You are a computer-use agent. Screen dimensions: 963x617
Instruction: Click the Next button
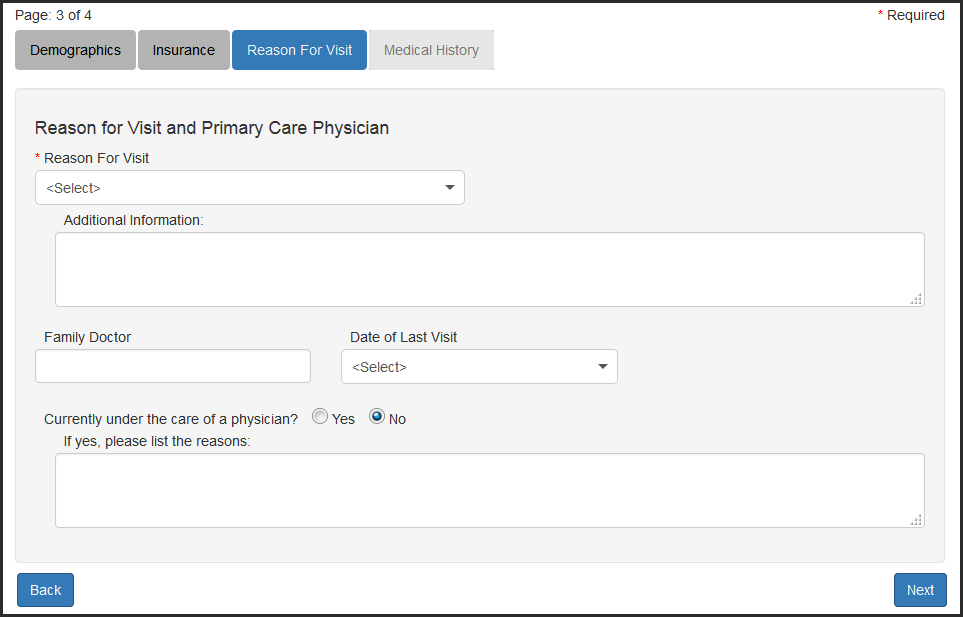(x=920, y=590)
